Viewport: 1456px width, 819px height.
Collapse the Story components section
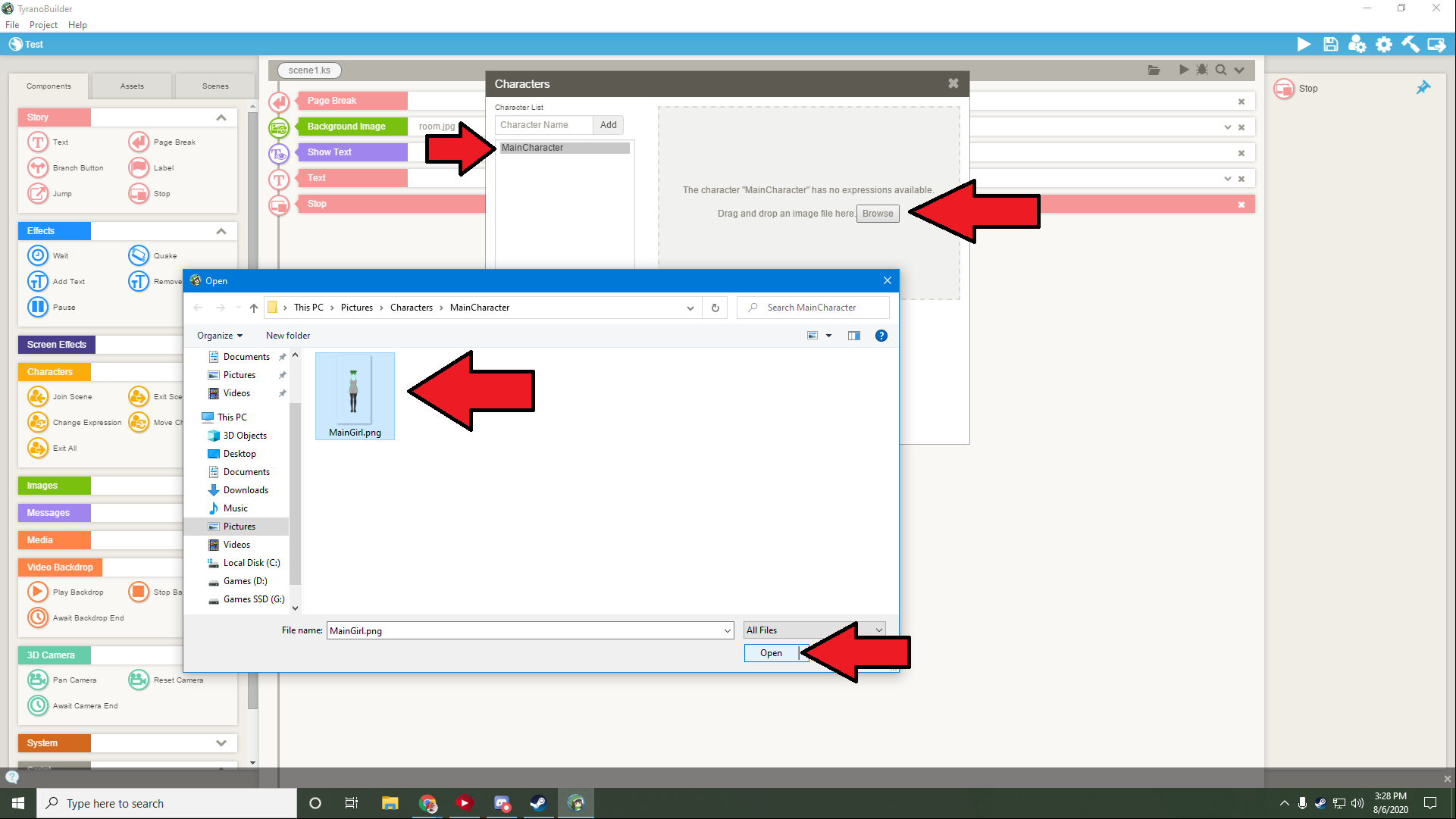click(x=221, y=117)
